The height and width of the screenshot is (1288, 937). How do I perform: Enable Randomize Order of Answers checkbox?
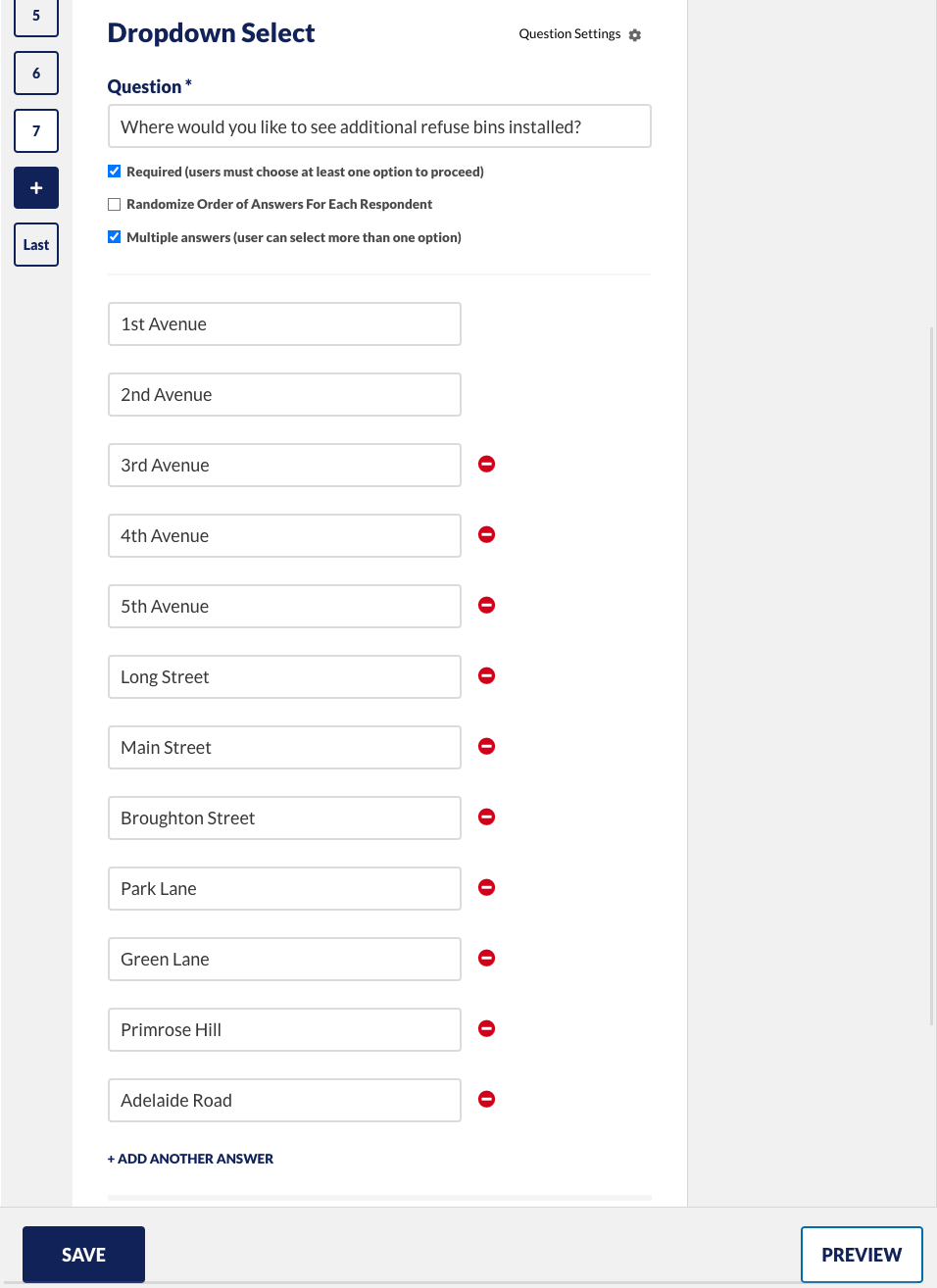tap(115, 205)
